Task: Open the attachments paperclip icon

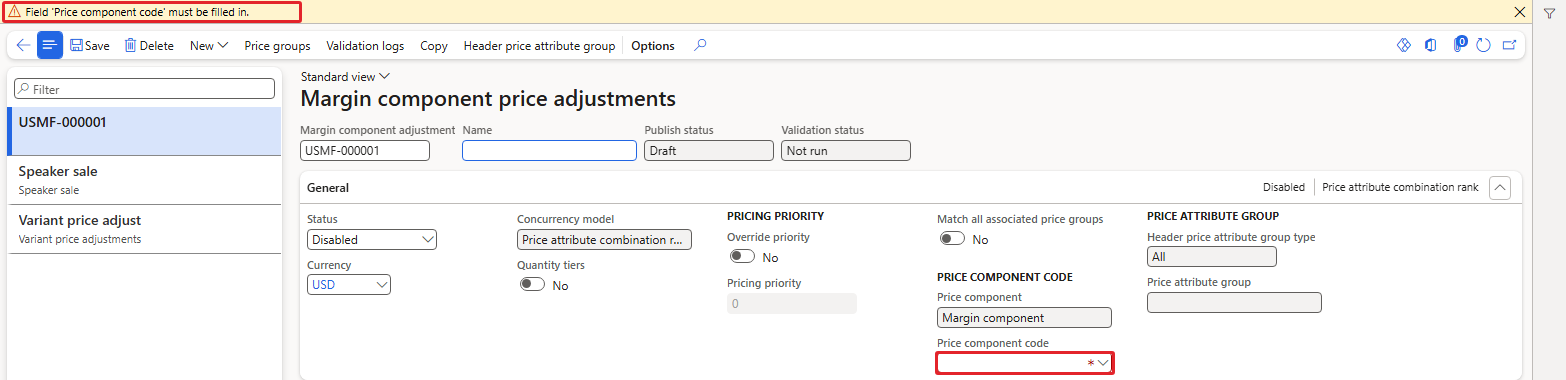Action: 1459,45
